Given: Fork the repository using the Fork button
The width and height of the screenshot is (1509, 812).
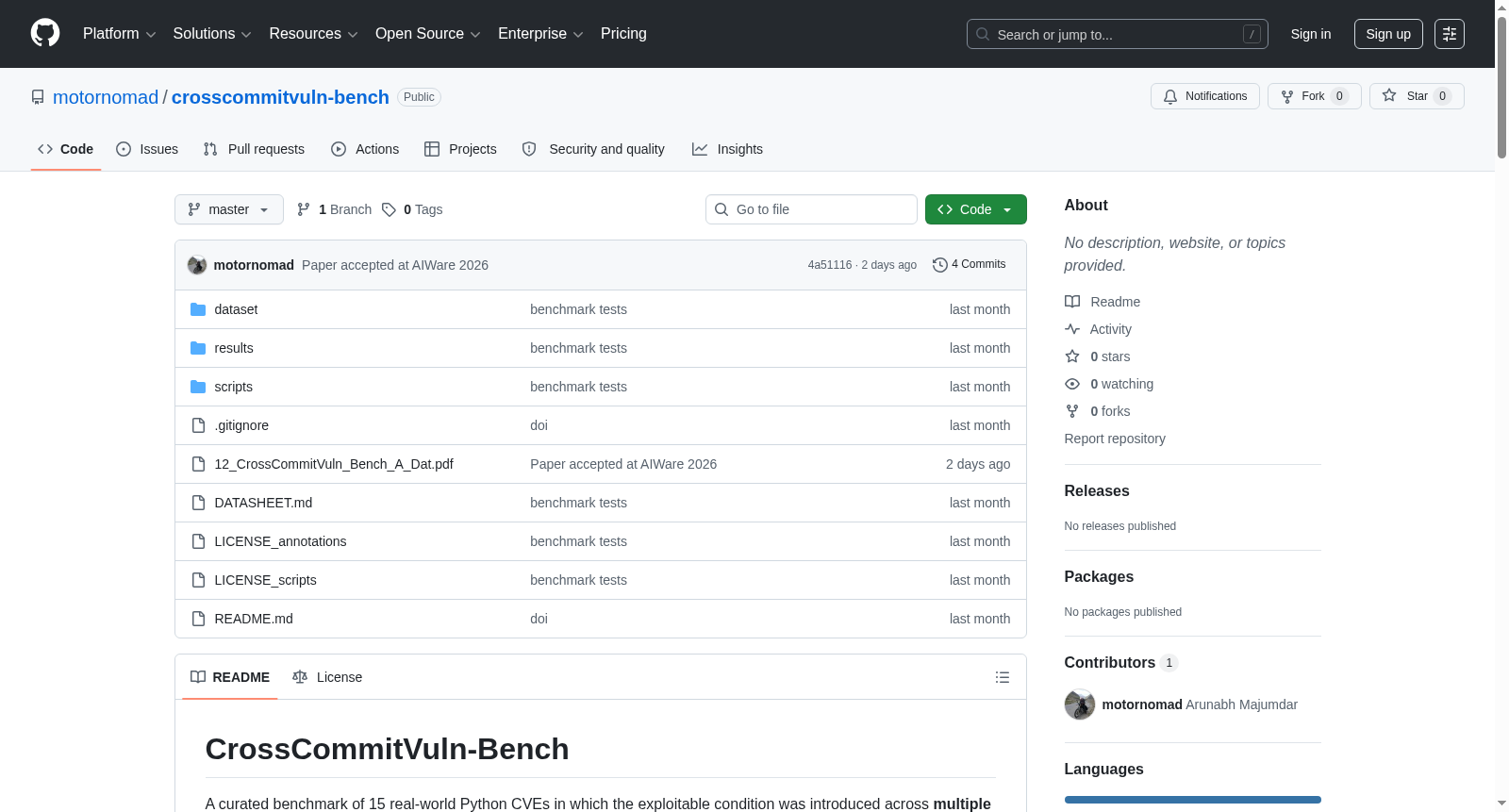Looking at the screenshot, I should 1315,96.
